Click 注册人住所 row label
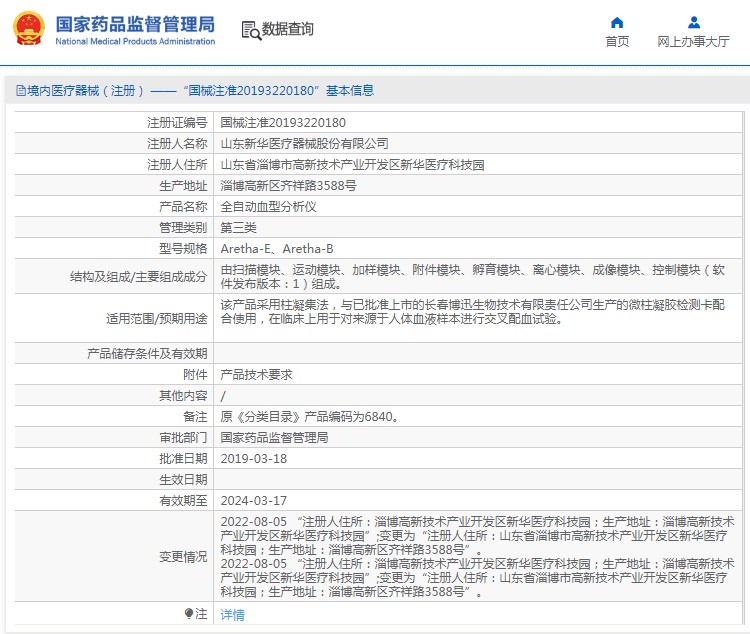 click(x=177, y=165)
